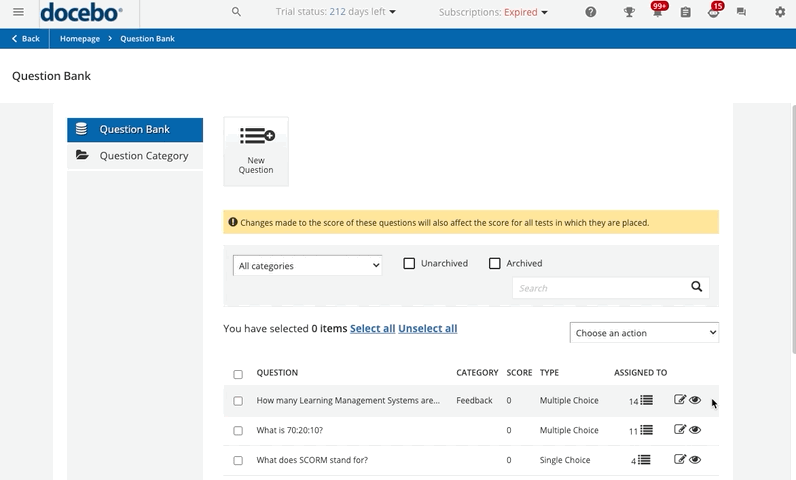Click the Back button
The width and height of the screenshot is (796, 480).
[x=25, y=39]
